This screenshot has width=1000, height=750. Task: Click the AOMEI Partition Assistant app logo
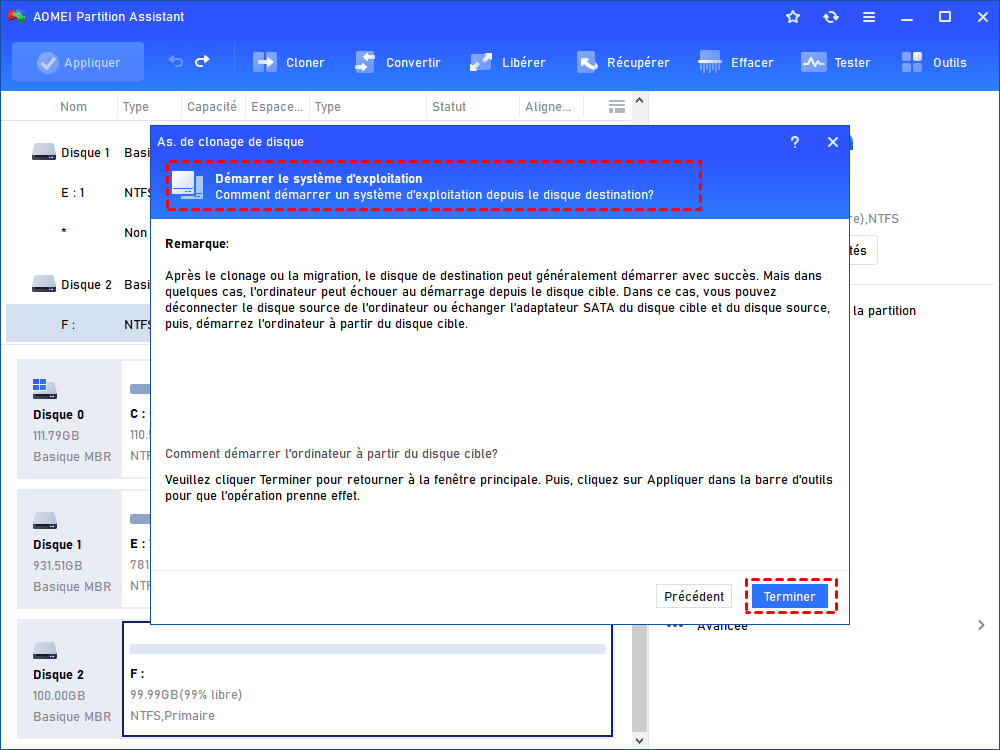[x=17, y=17]
